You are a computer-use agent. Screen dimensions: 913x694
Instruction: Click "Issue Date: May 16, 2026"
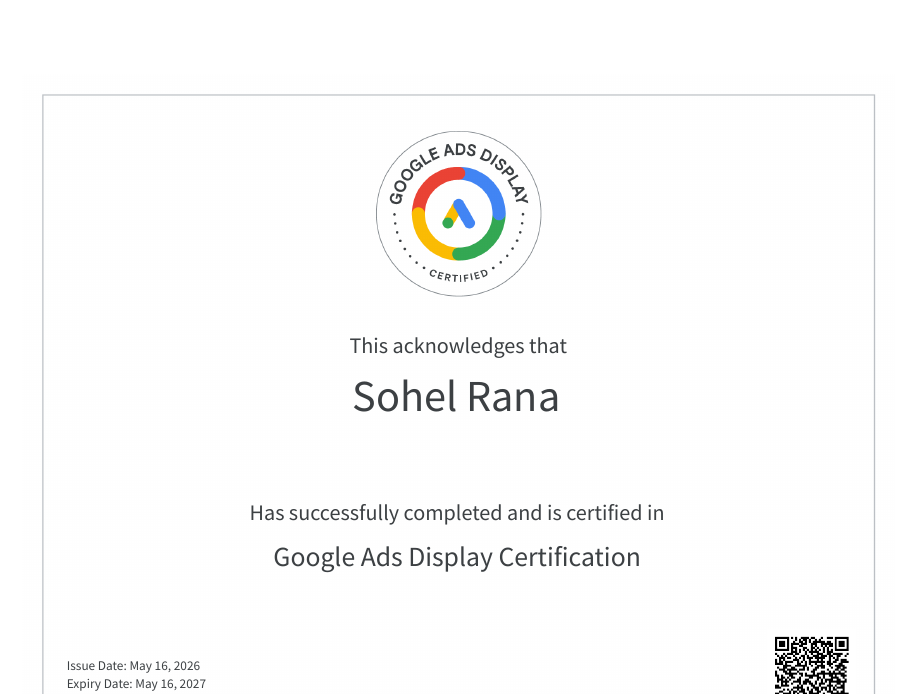[133, 665]
